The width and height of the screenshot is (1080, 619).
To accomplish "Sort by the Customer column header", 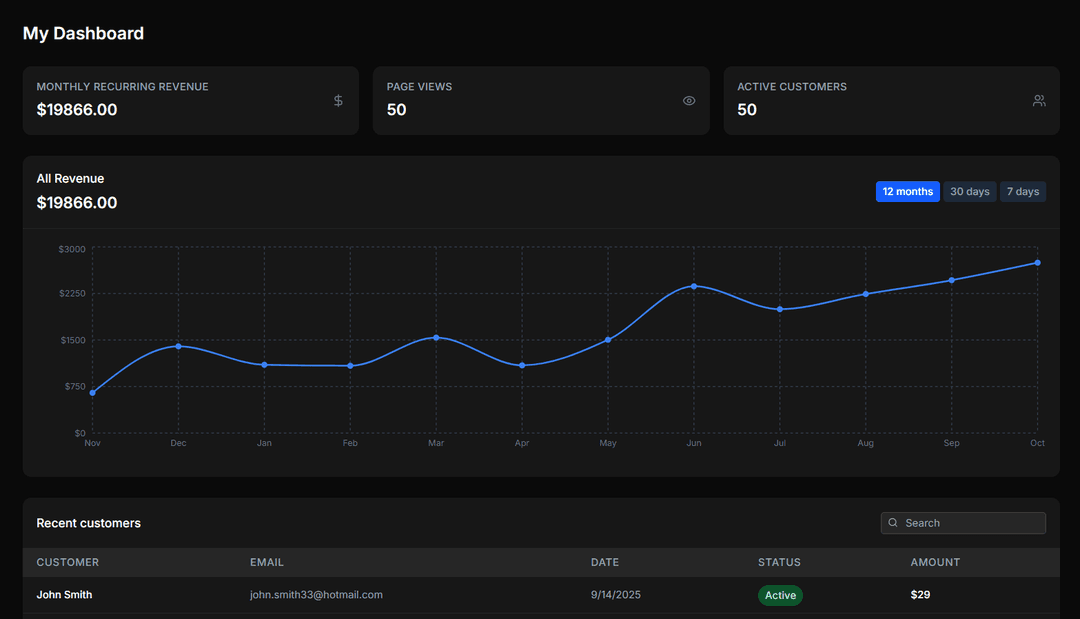I will coord(68,562).
